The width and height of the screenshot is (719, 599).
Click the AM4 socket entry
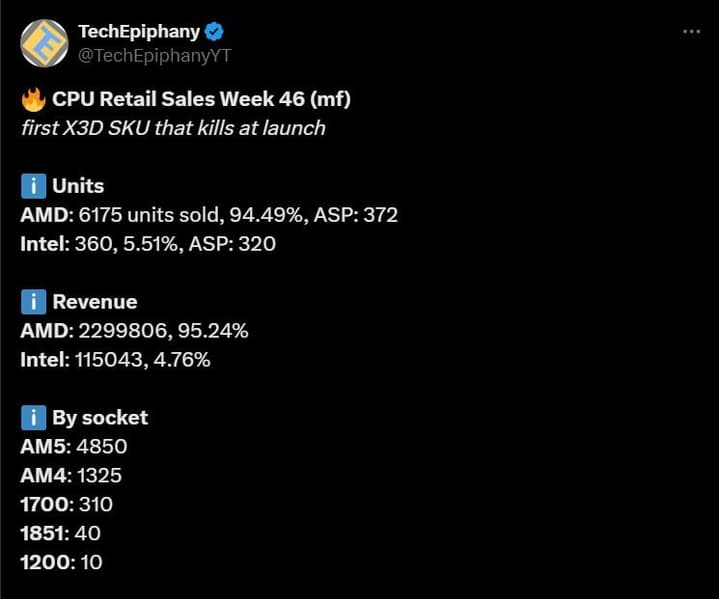(x=73, y=475)
